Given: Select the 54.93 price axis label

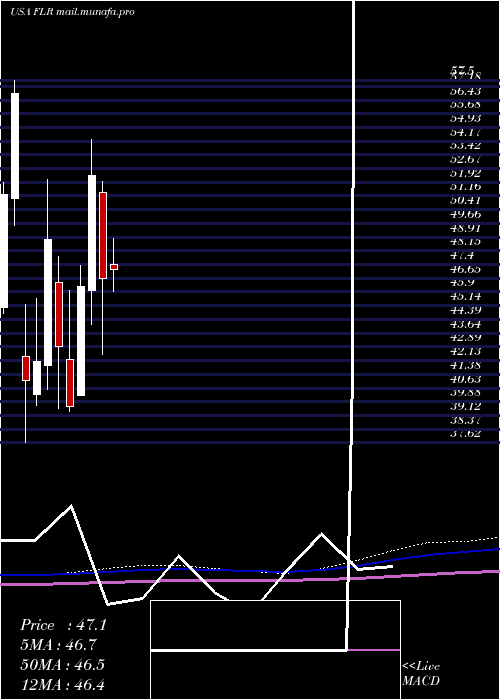Looking at the screenshot, I should [x=465, y=118].
